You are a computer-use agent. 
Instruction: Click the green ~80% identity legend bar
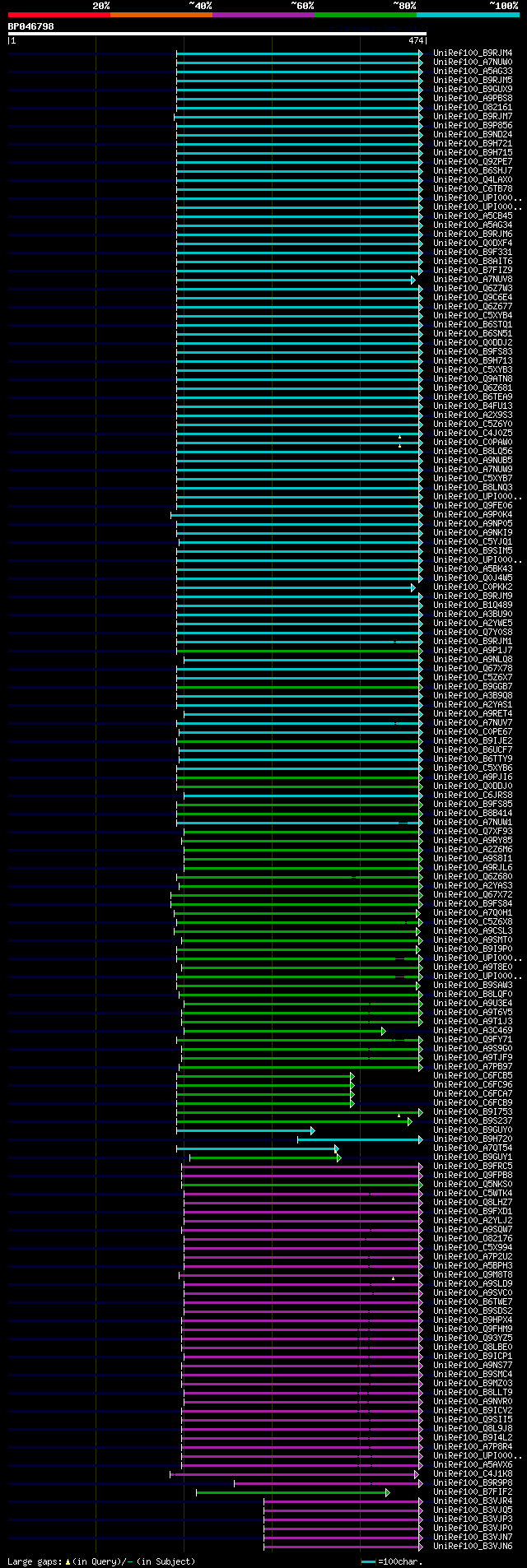click(x=366, y=15)
